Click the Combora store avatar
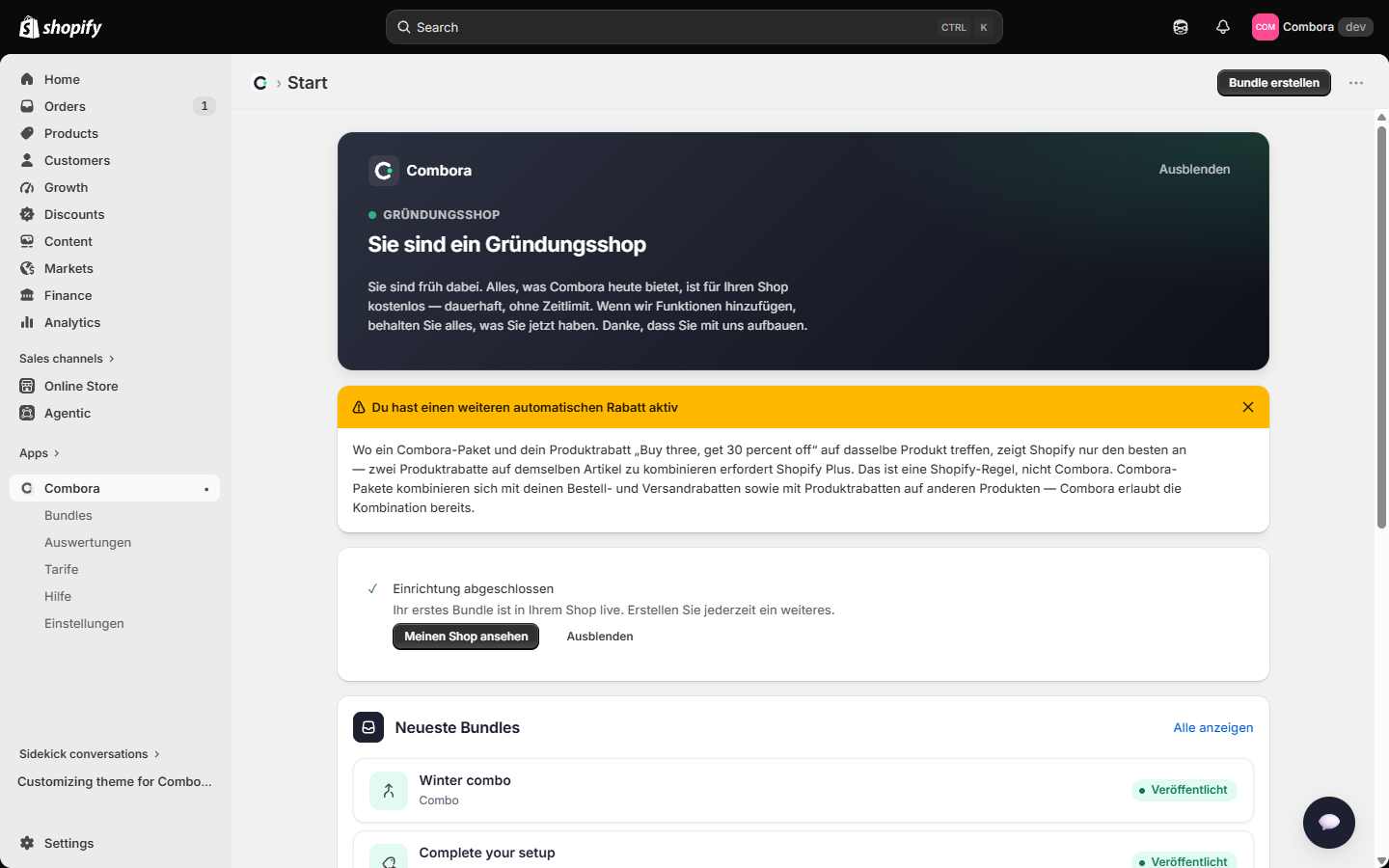 1266,27
